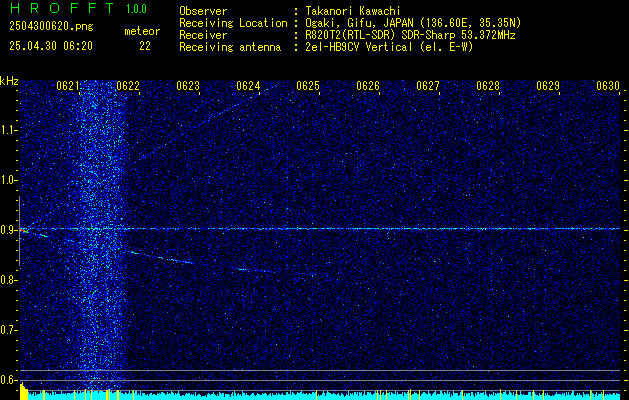Click the 0628 time axis label
Viewport: 629px width, 400px height.
(488, 86)
